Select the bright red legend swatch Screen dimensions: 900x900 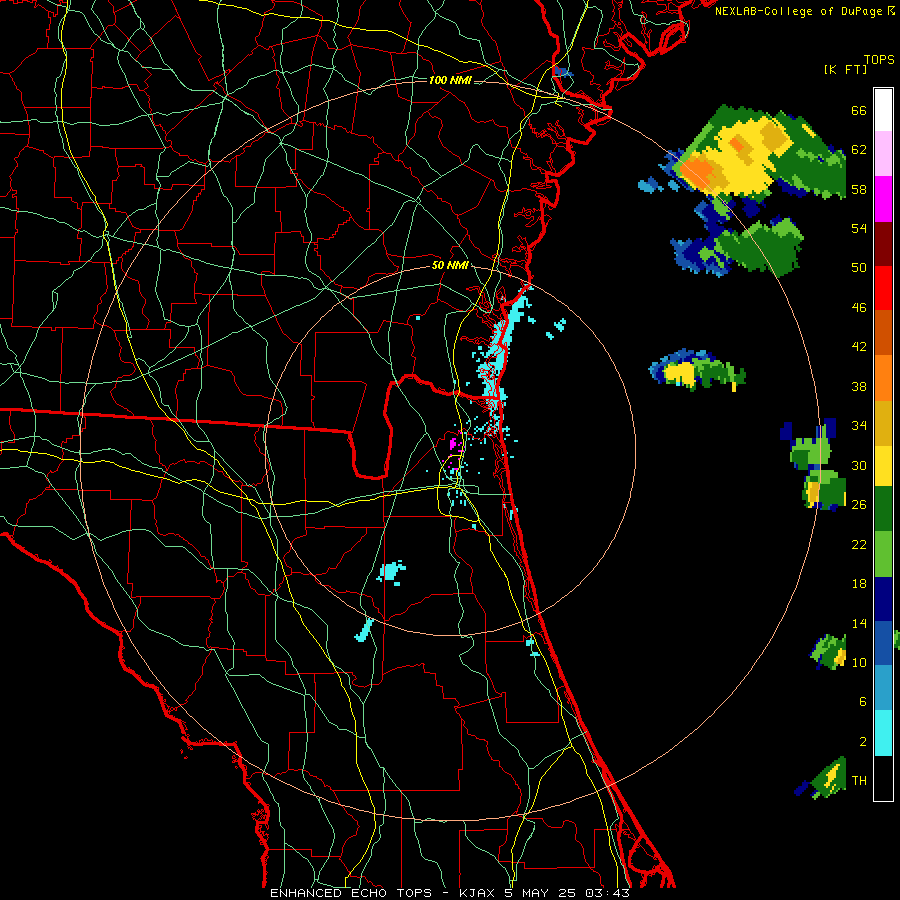coord(883,288)
